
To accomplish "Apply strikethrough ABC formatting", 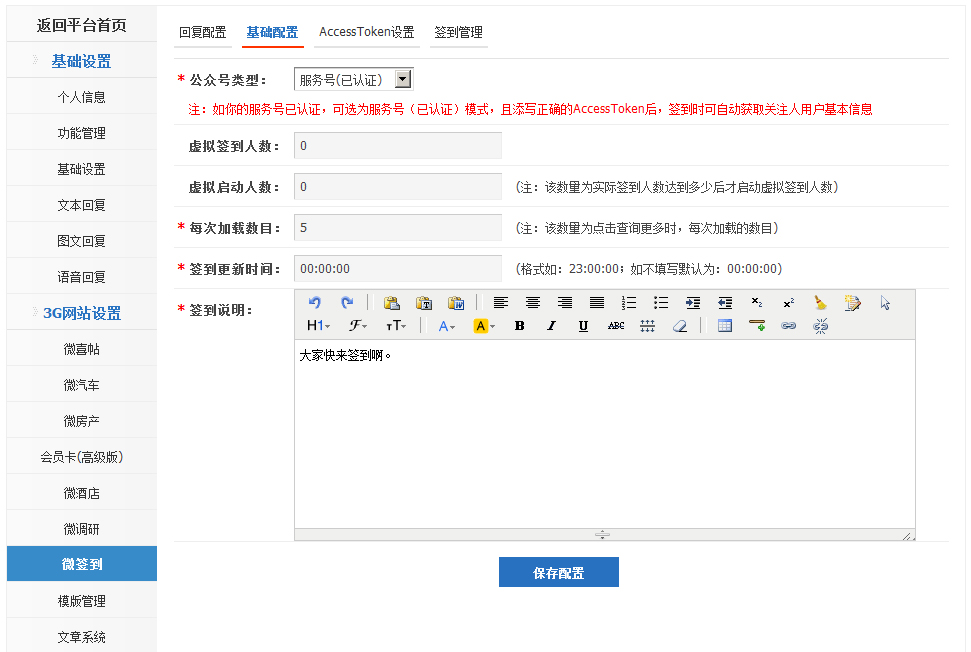I will [x=616, y=326].
